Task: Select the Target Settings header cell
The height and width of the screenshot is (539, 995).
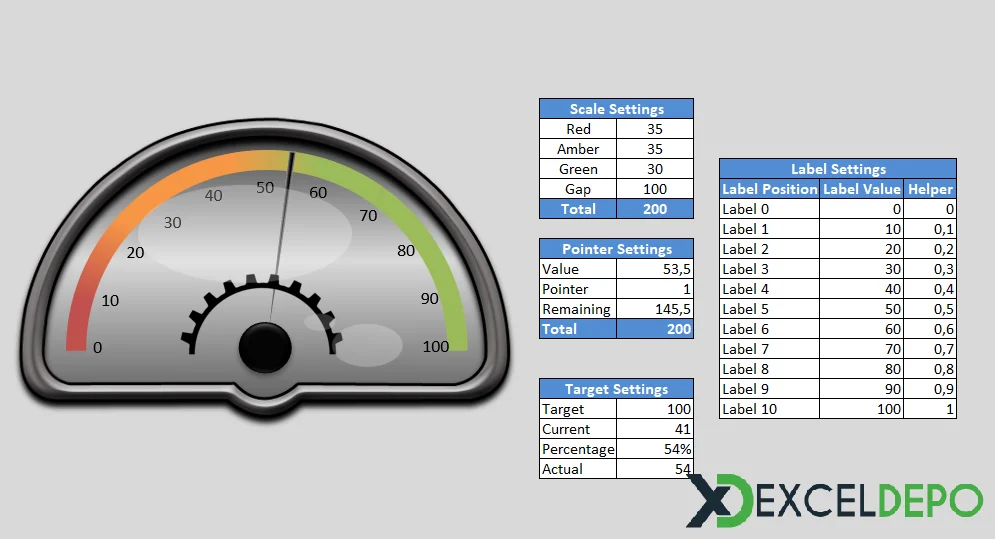Action: (x=616, y=389)
